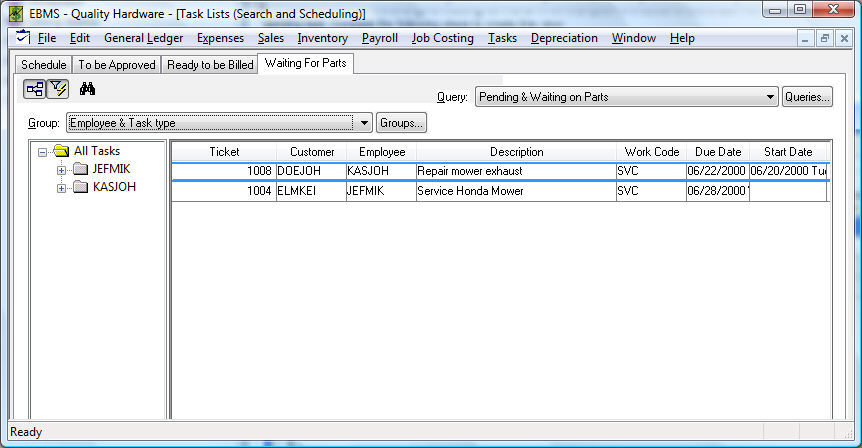Toggle the quick filter funnel icon
Image resolution: width=862 pixels, height=448 pixels.
(x=57, y=89)
